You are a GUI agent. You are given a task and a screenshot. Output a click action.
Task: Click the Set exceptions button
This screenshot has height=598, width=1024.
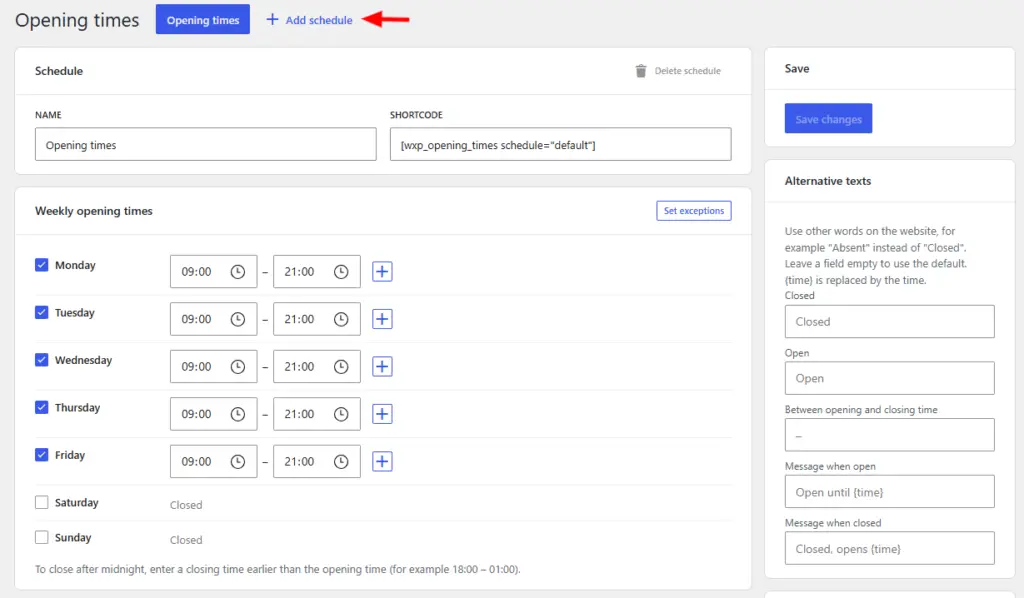pos(694,211)
